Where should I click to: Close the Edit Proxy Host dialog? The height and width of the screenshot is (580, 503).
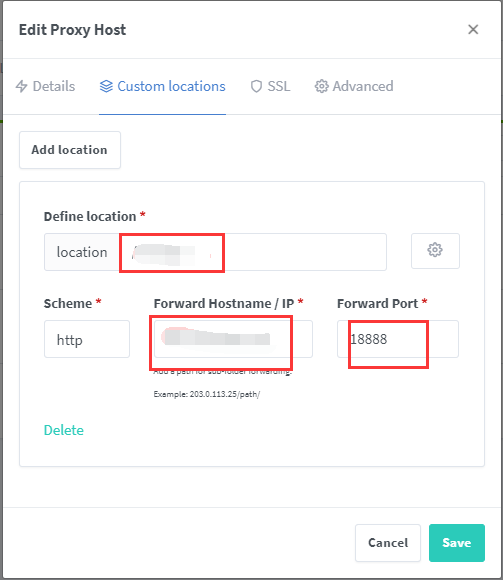click(473, 30)
